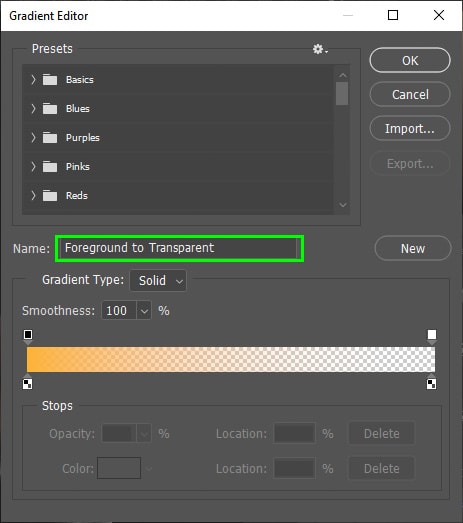The image size is (463, 523).
Task: Click the OK button
Action: tap(410, 60)
